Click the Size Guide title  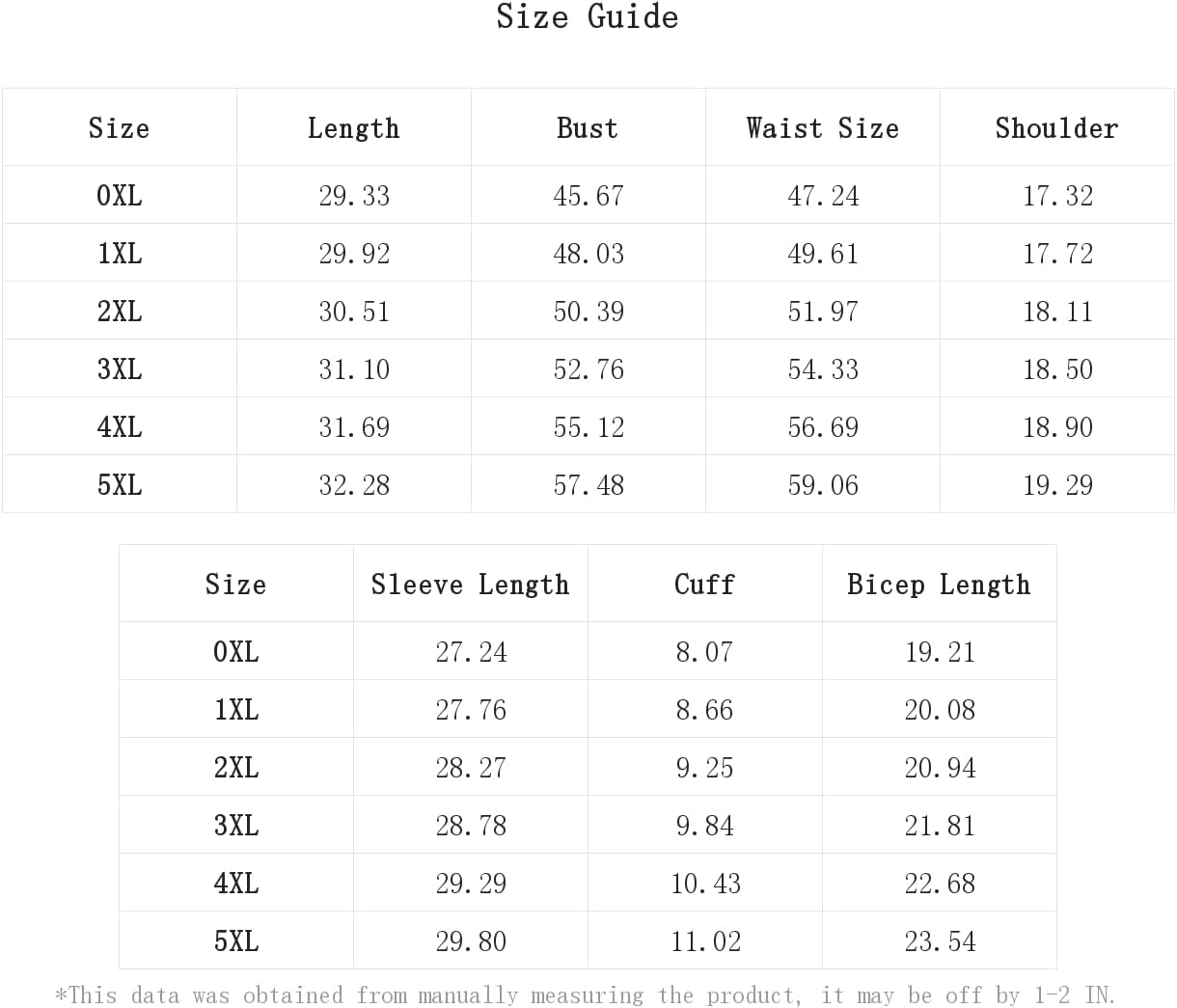[x=587, y=16]
